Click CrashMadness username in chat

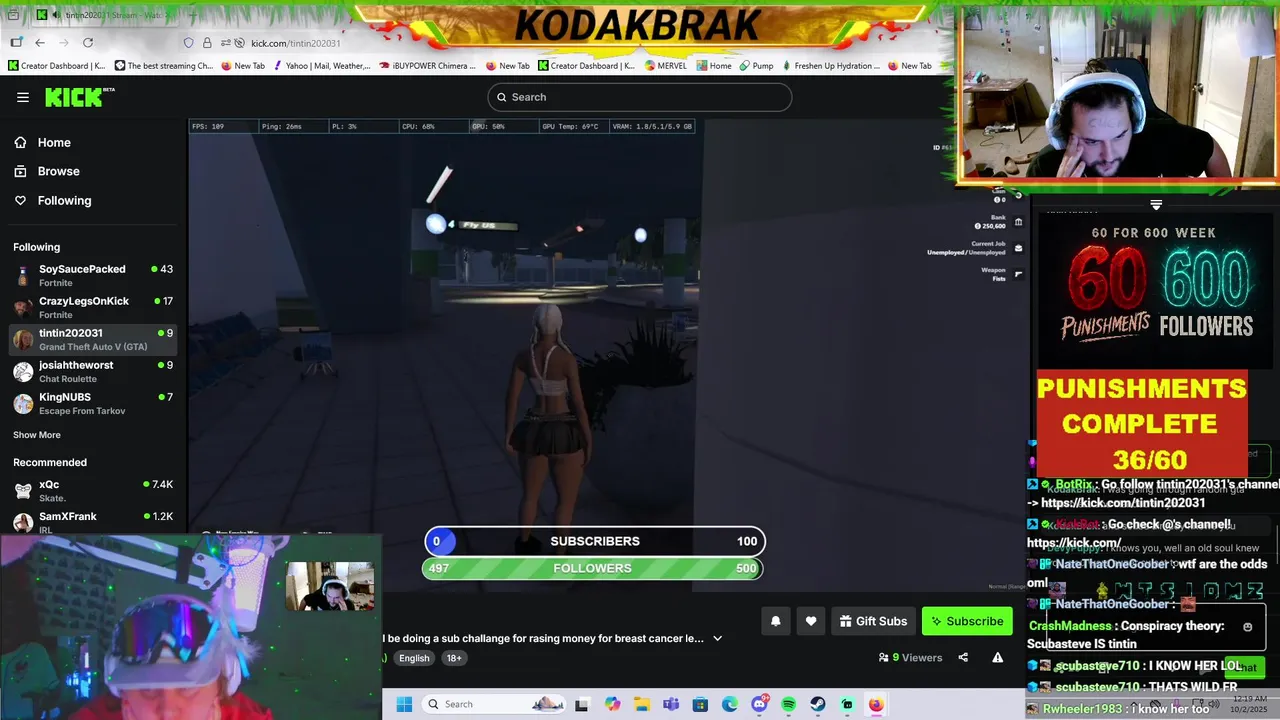pyautogui.click(x=1070, y=626)
